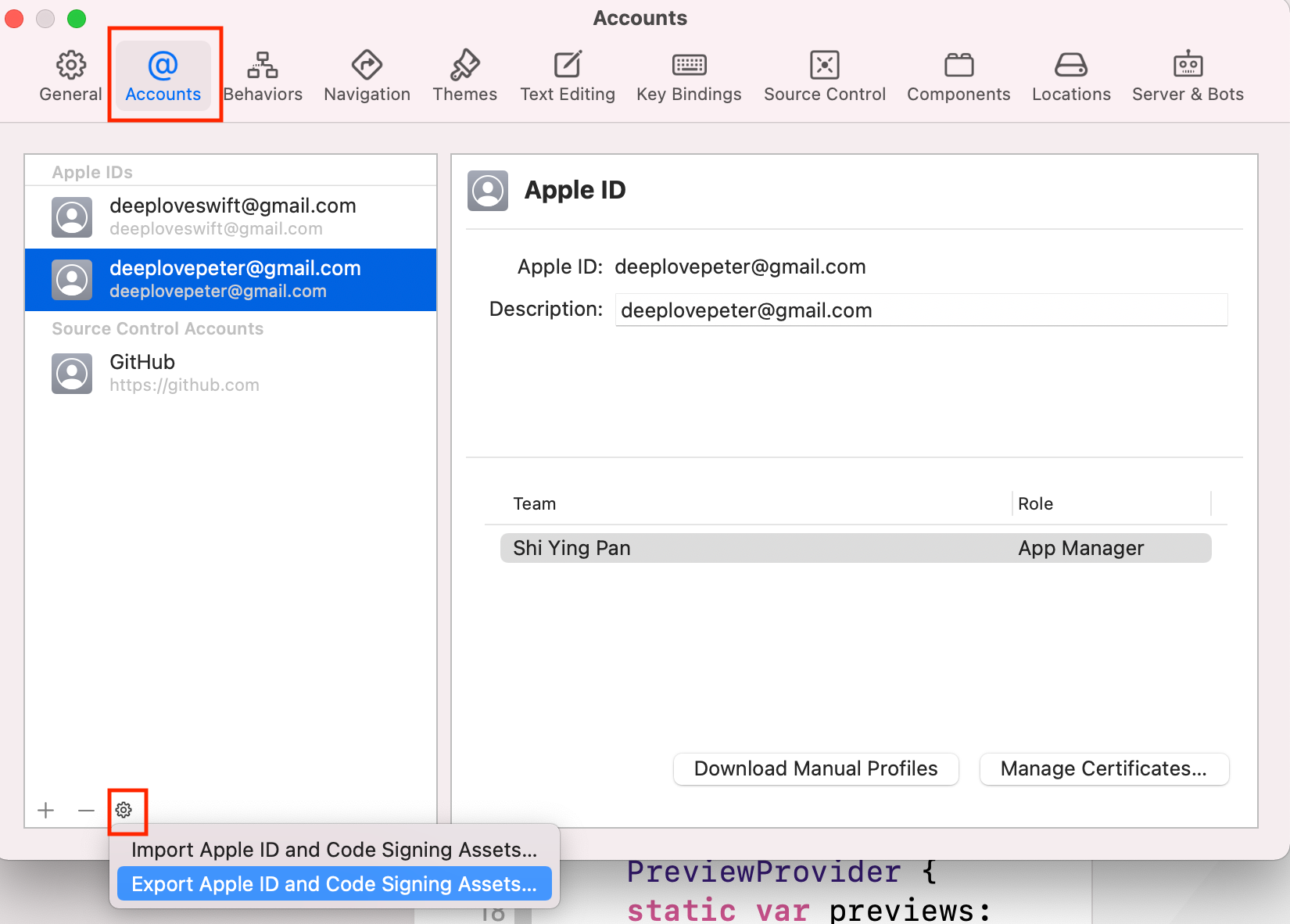Click the App Manager role cell
Screen dimensions: 1290x924
(1080, 548)
